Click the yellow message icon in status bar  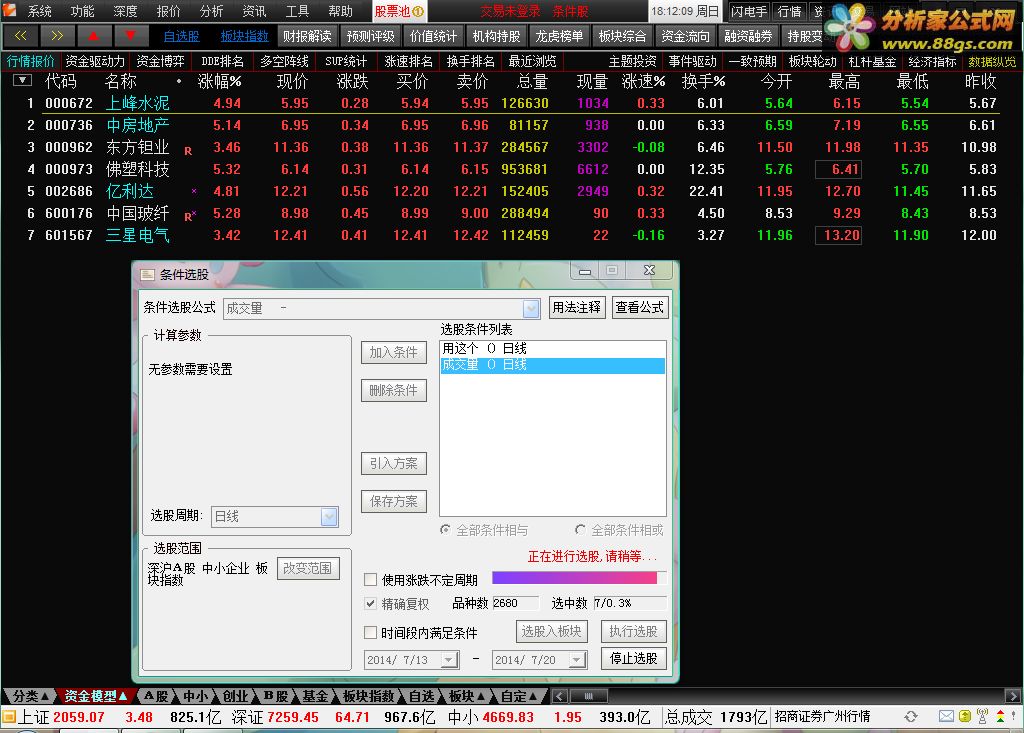(x=965, y=717)
